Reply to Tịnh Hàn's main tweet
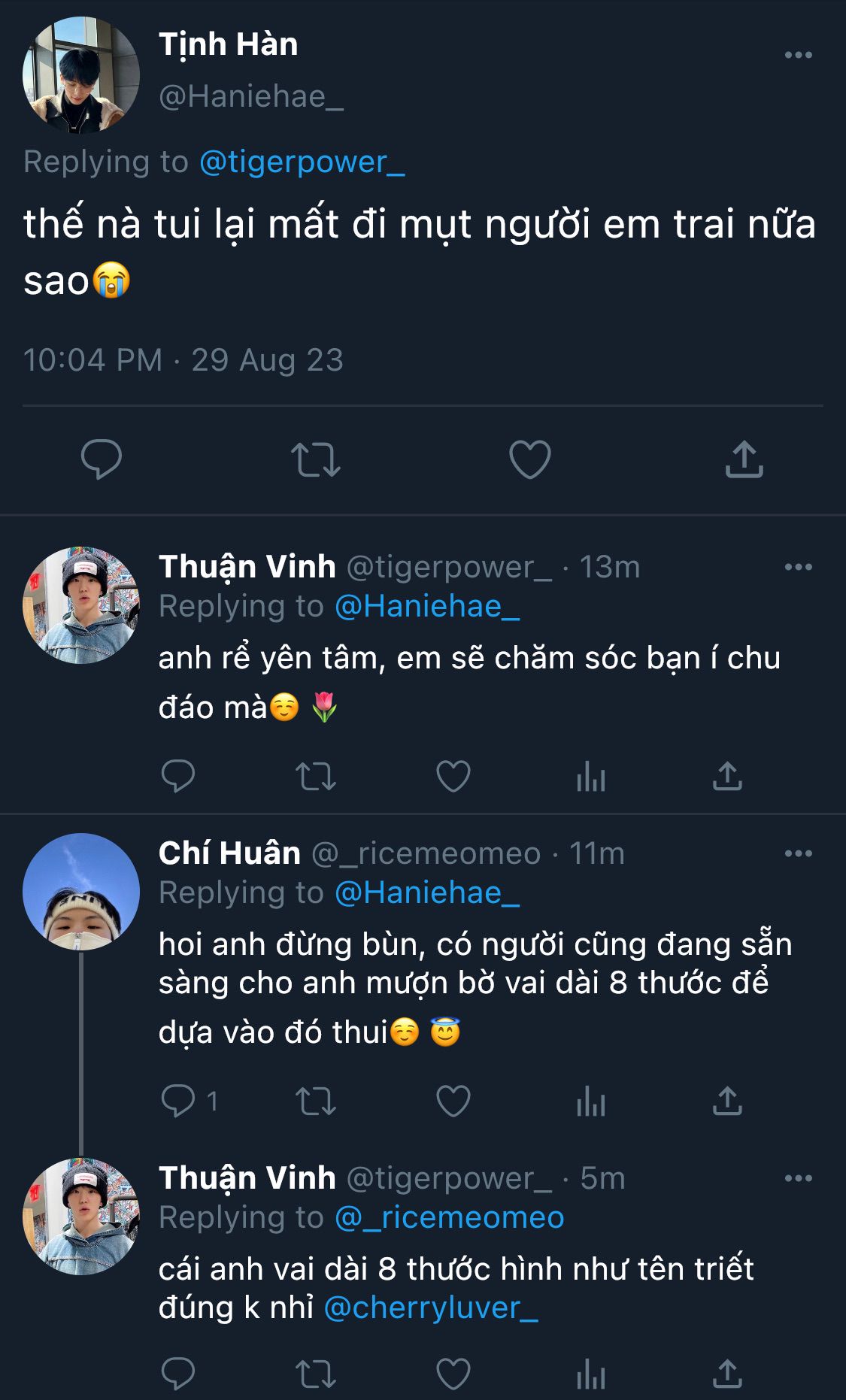 (102, 459)
